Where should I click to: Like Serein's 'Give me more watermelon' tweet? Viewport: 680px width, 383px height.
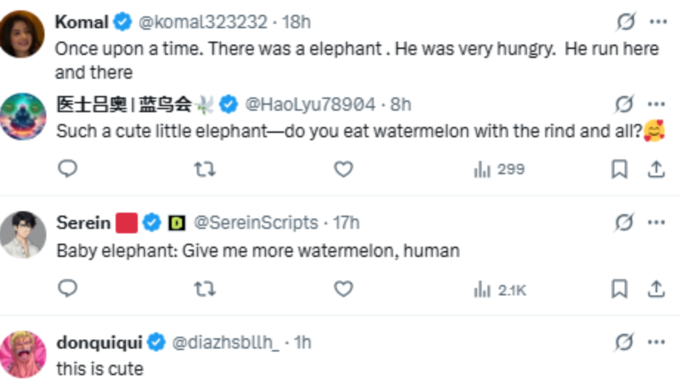pos(343,289)
